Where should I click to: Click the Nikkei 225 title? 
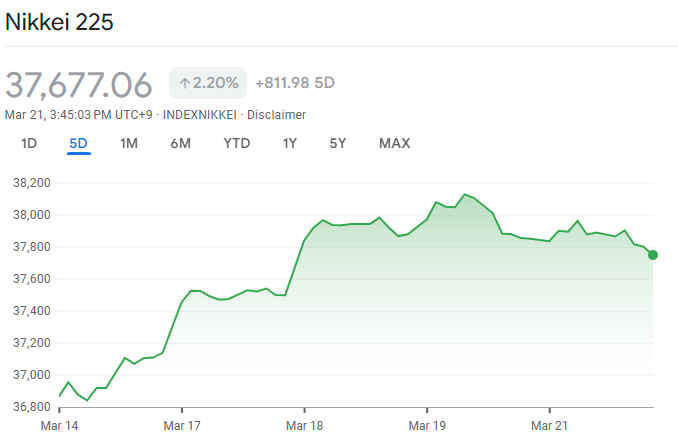59,22
